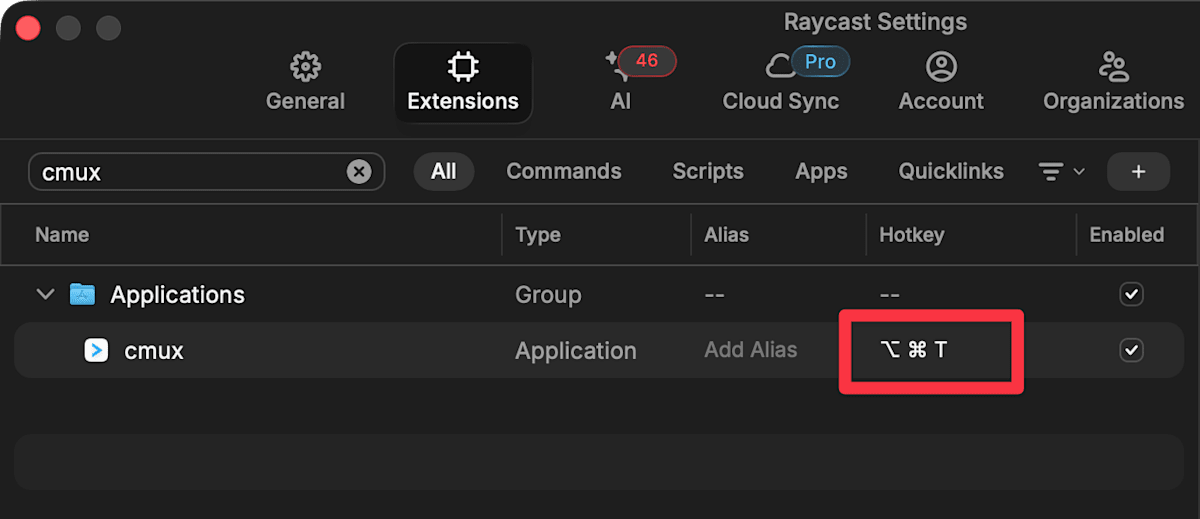1200x519 pixels.
Task: Open the General settings tab
Action: [x=305, y=84]
